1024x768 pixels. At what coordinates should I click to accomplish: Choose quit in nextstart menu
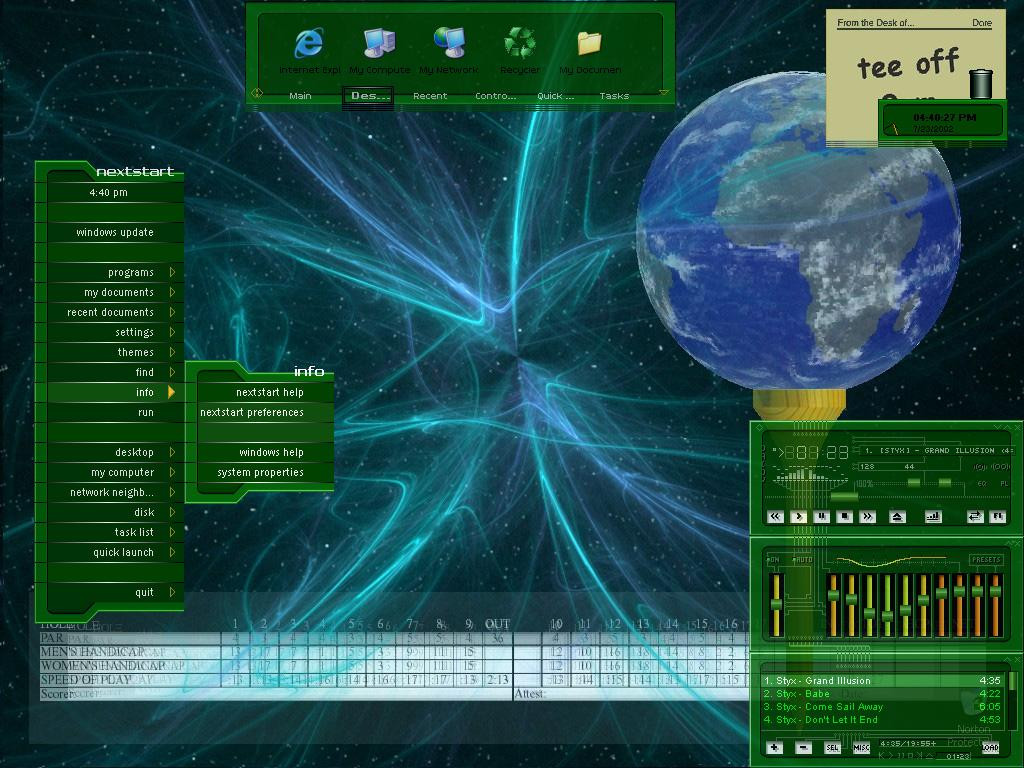click(x=115, y=592)
